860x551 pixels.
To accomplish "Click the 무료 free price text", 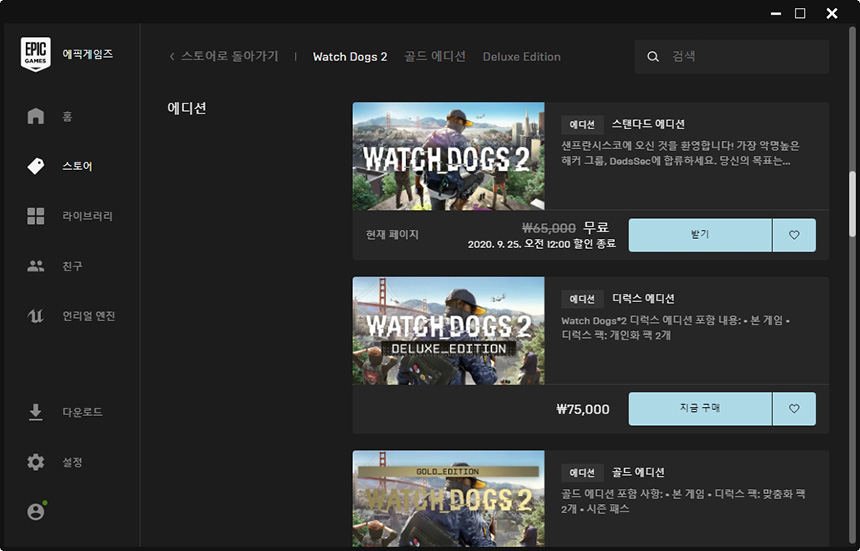I will (596, 227).
